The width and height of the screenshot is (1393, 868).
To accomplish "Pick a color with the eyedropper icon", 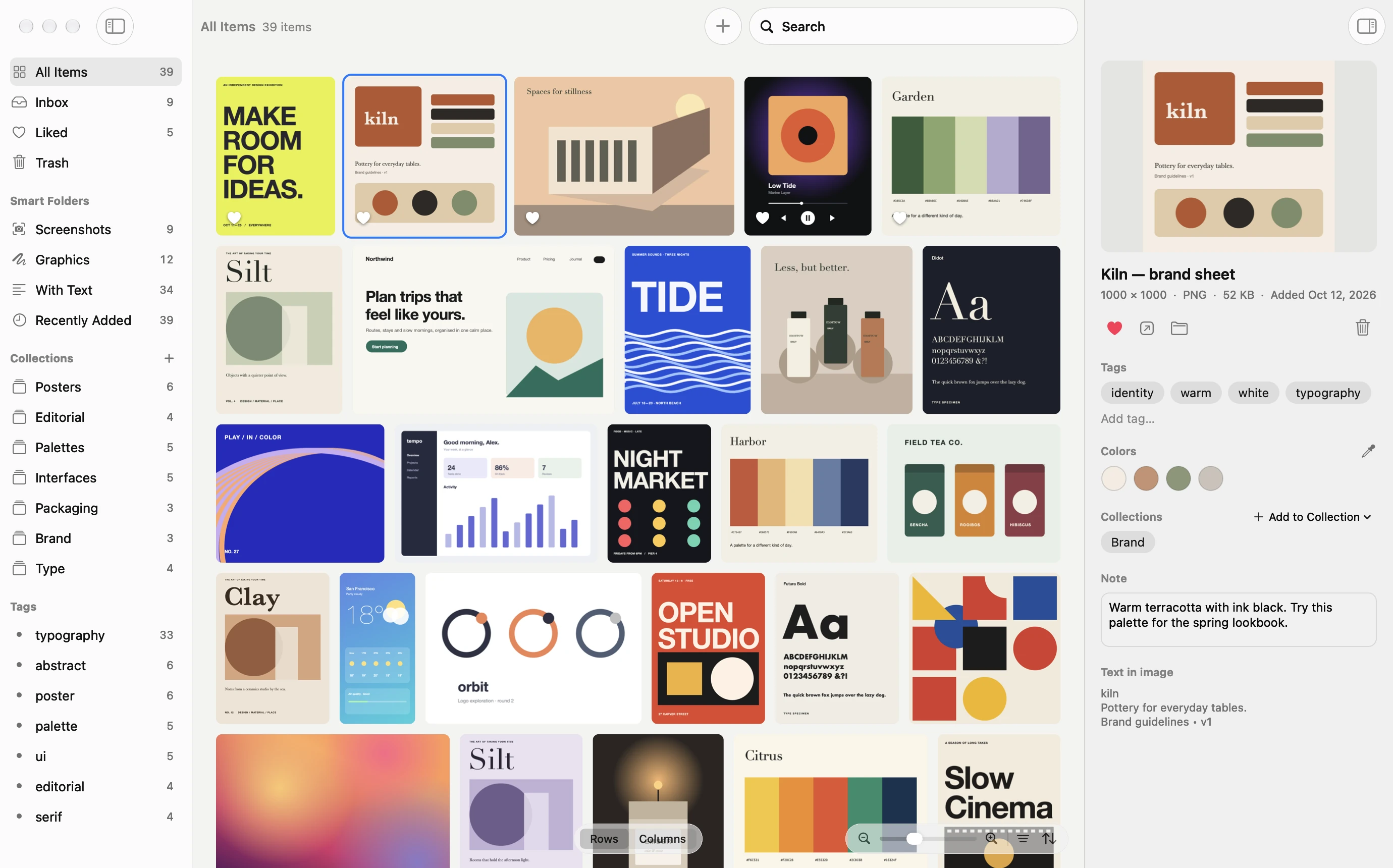I will tap(1368, 451).
